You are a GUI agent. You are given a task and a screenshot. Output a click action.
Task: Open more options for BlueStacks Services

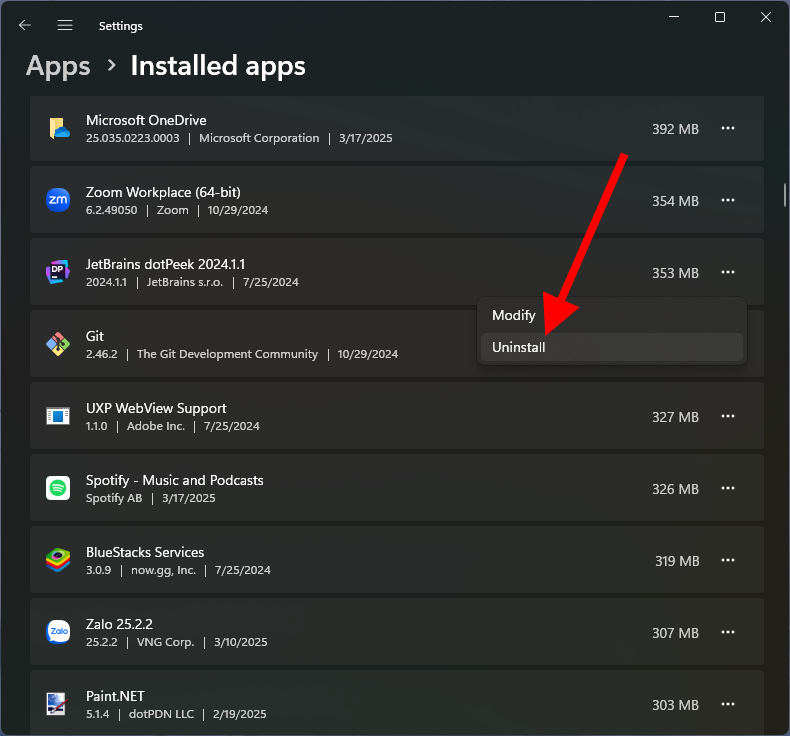click(x=728, y=560)
